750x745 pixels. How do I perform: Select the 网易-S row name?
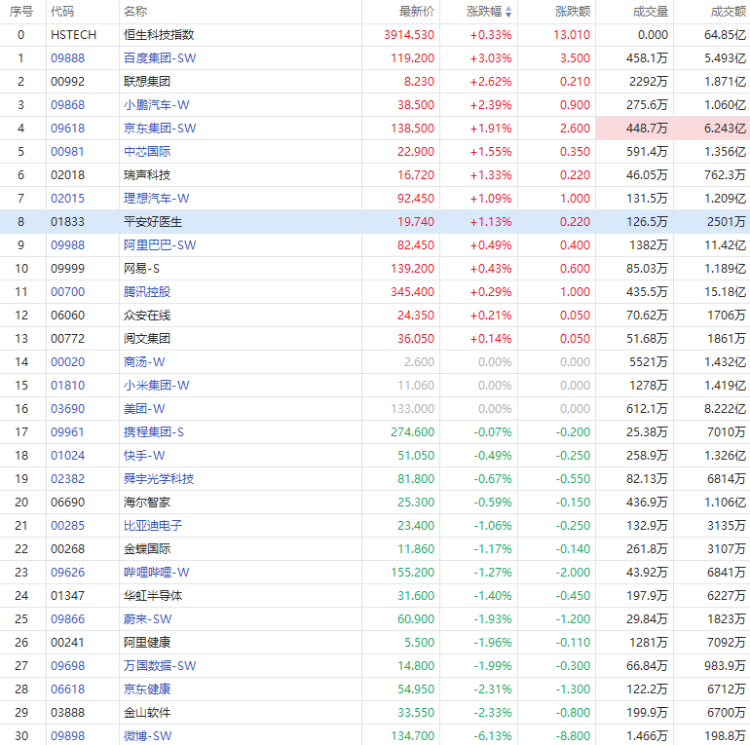[x=142, y=269]
